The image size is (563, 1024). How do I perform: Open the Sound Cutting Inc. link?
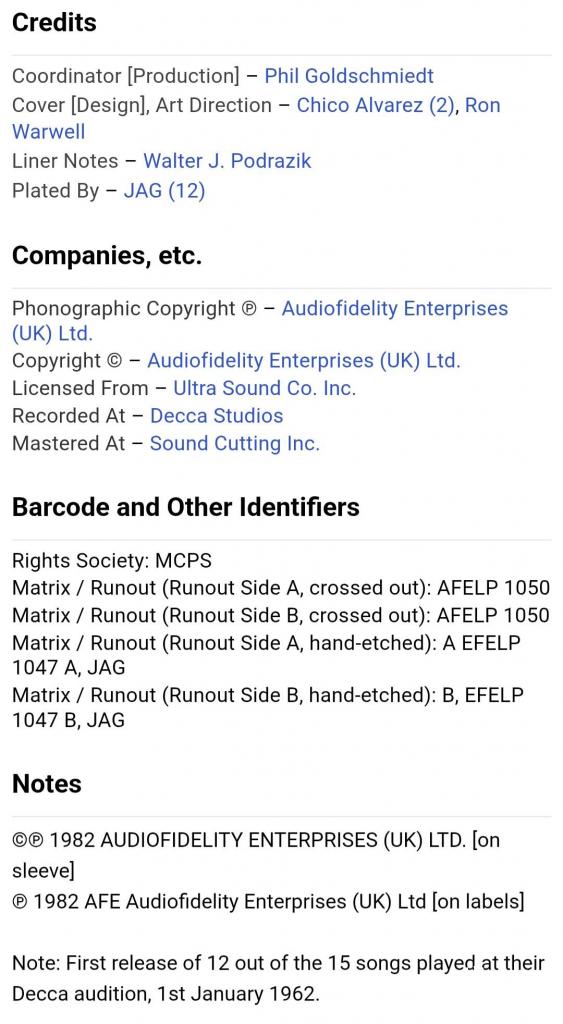[234, 443]
